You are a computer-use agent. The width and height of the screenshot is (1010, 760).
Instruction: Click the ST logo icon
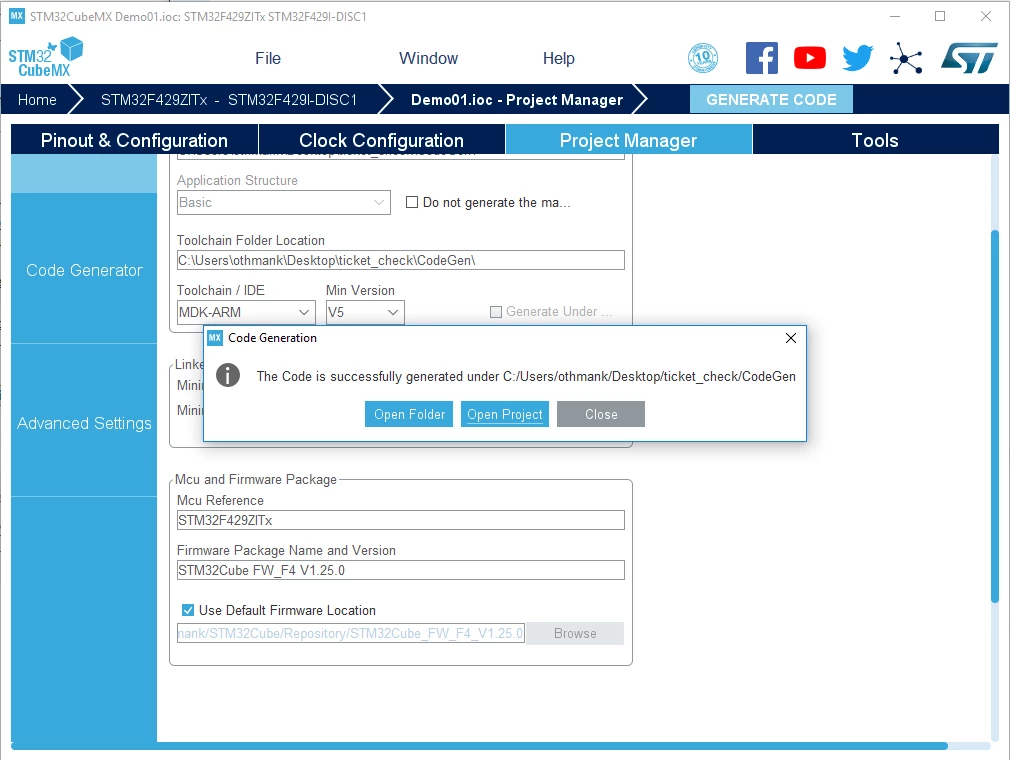point(969,58)
